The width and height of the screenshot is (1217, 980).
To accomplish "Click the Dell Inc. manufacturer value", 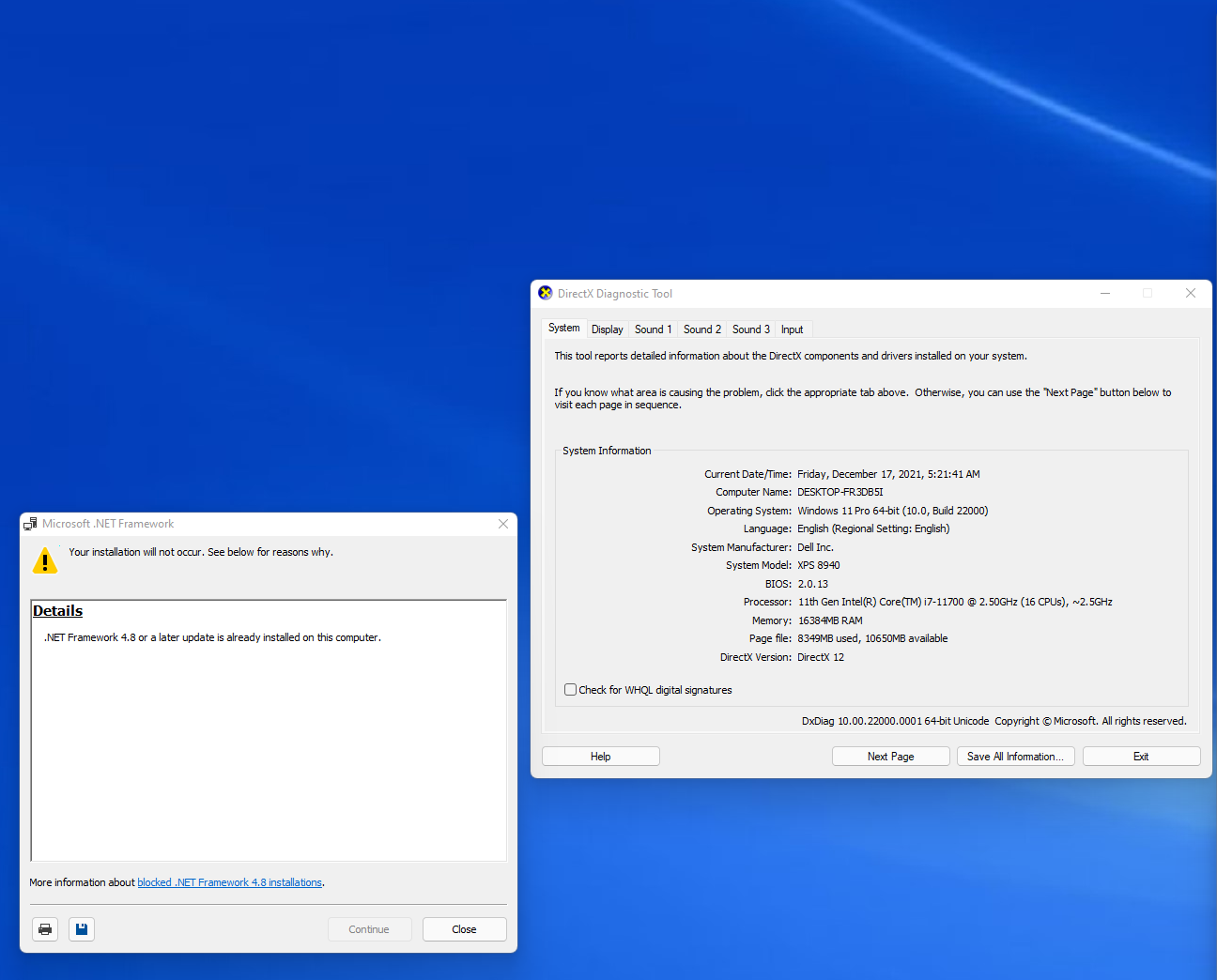I will tap(816, 547).
